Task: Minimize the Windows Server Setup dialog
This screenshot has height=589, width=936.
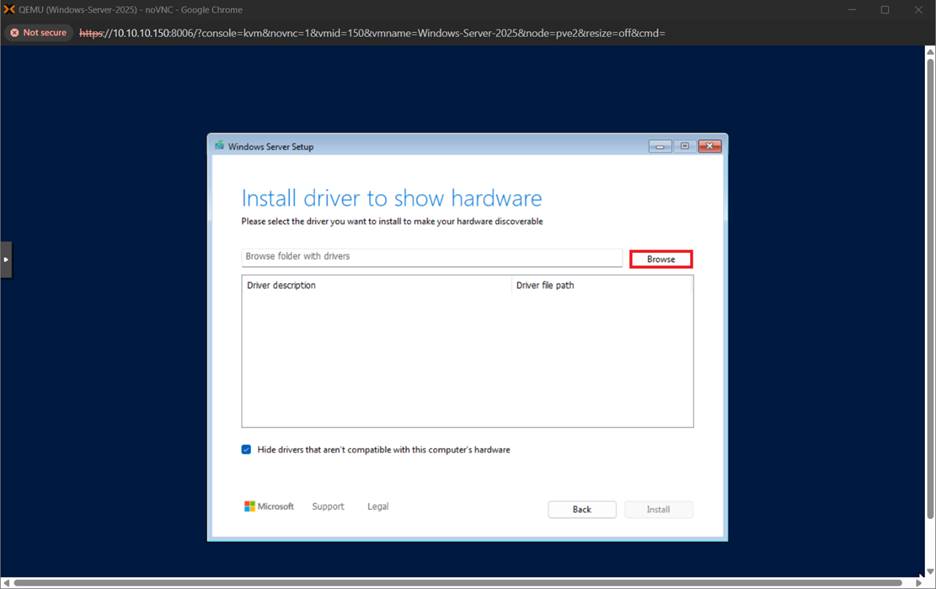Action: click(660, 146)
